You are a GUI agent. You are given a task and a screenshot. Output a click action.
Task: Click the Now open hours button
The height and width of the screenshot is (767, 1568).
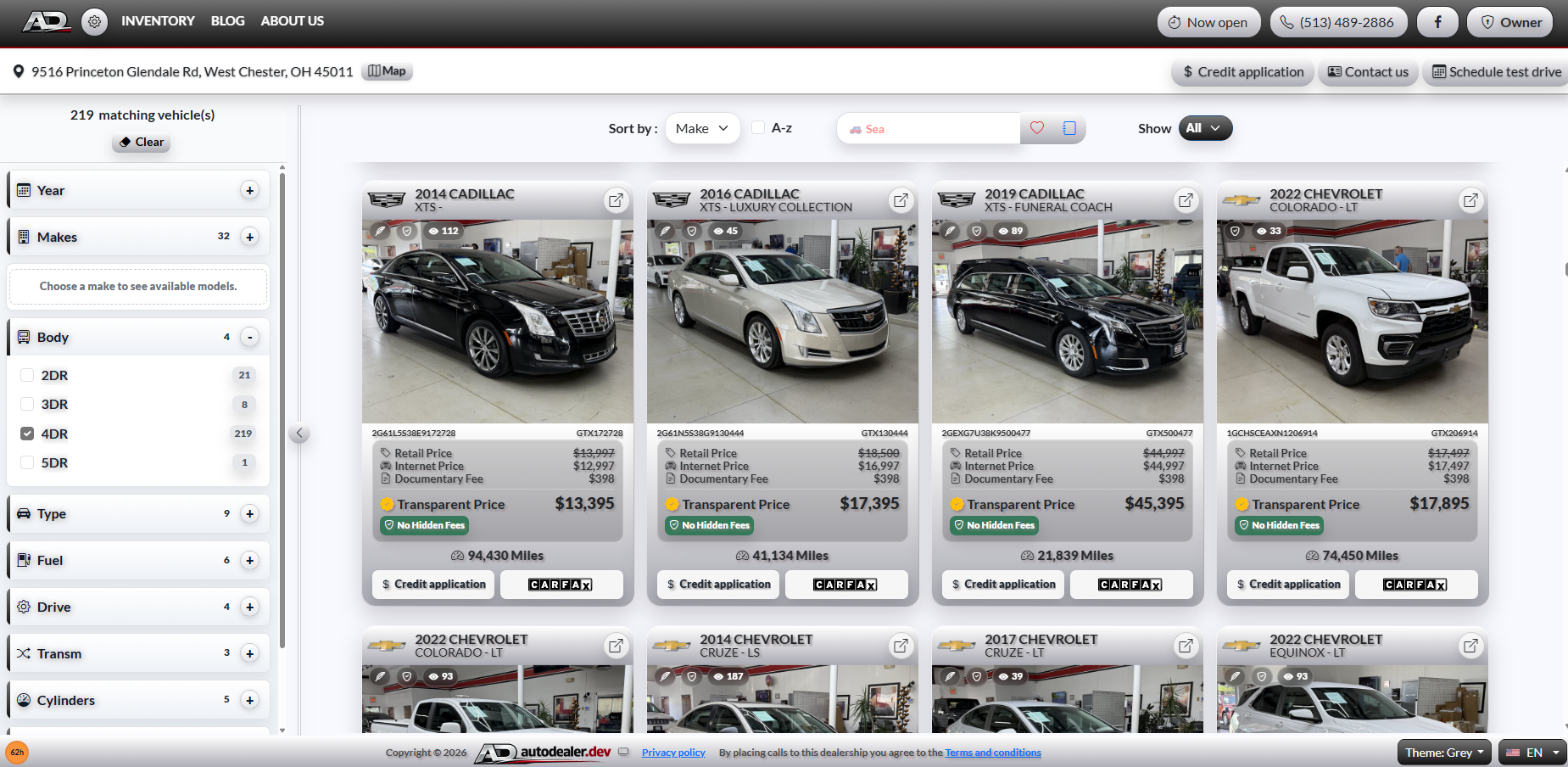[x=1208, y=22]
